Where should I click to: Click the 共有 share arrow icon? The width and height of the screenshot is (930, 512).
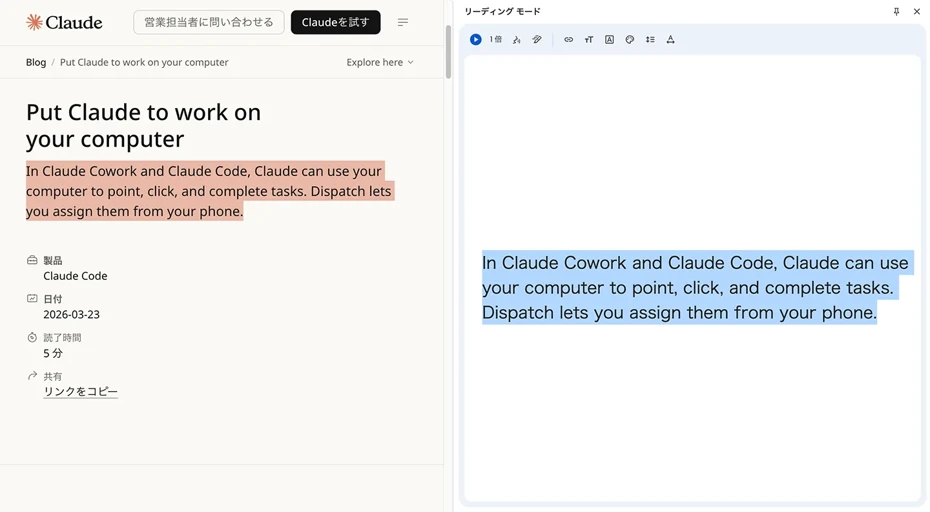point(32,376)
